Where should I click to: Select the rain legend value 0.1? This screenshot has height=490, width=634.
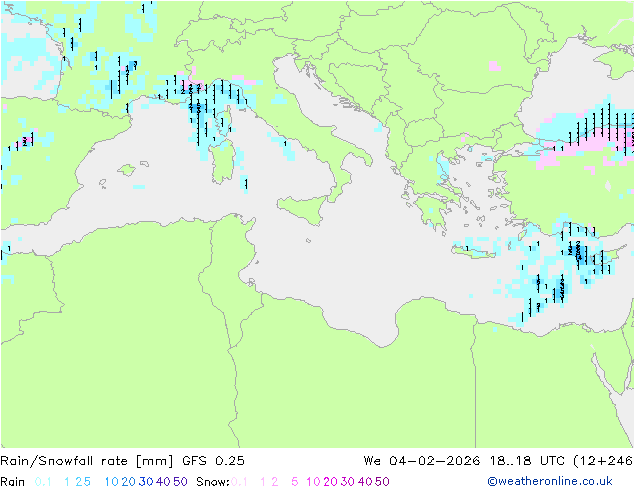43,482
